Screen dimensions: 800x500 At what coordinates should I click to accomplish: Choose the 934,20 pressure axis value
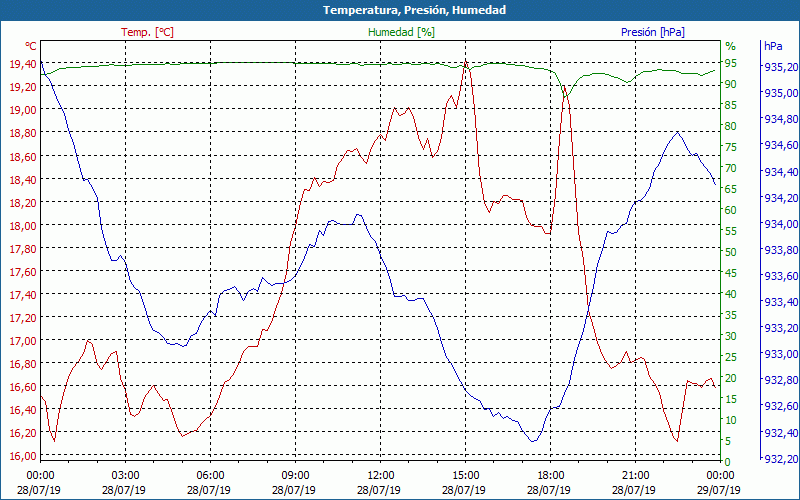point(781,197)
